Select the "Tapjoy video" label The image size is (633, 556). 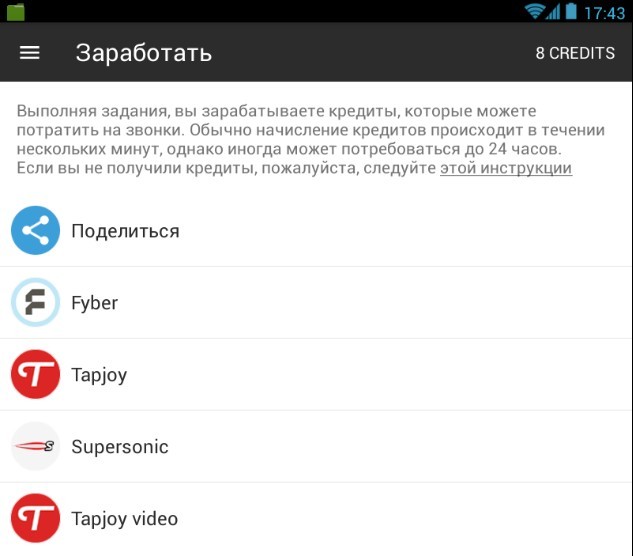click(125, 519)
